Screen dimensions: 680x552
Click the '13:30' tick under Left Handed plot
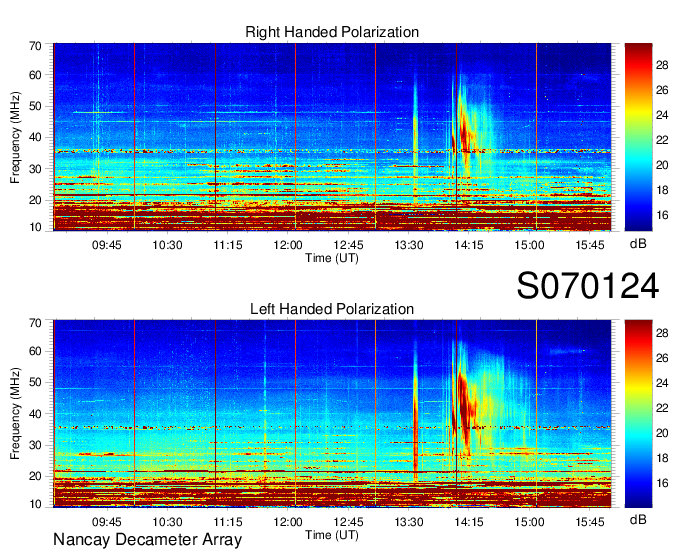409,522
